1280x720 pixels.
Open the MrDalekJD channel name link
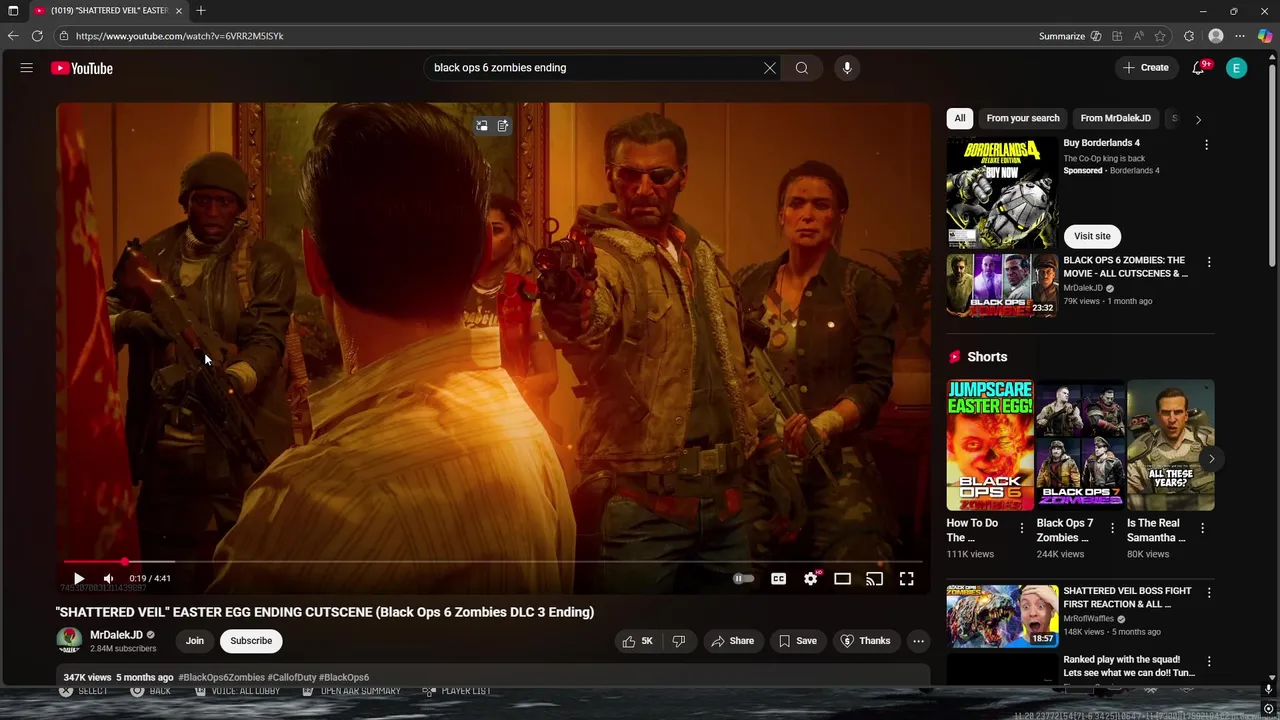[x=116, y=635]
